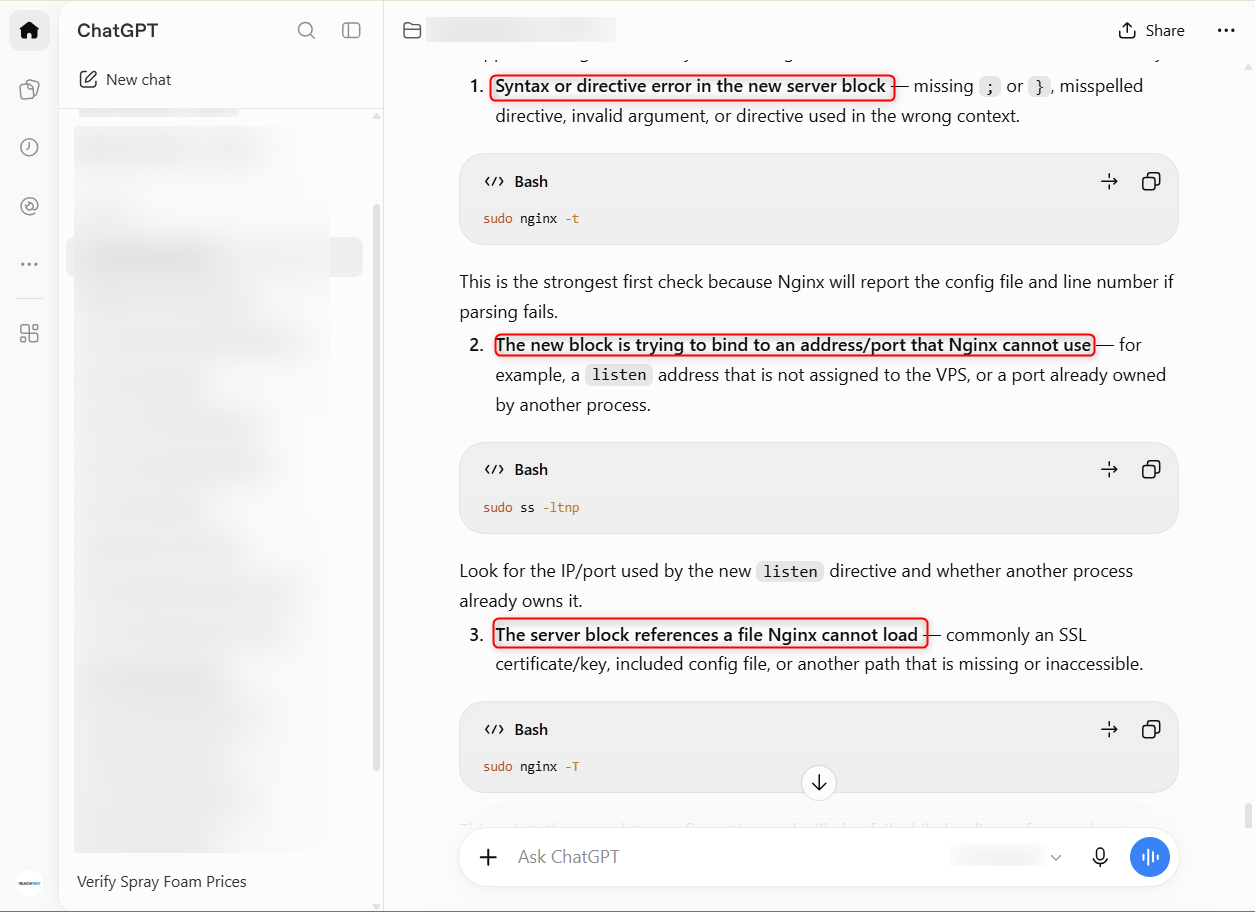This screenshot has height=912, width=1255.
Task: Go to the Home icon in left rail
Action: point(29,31)
